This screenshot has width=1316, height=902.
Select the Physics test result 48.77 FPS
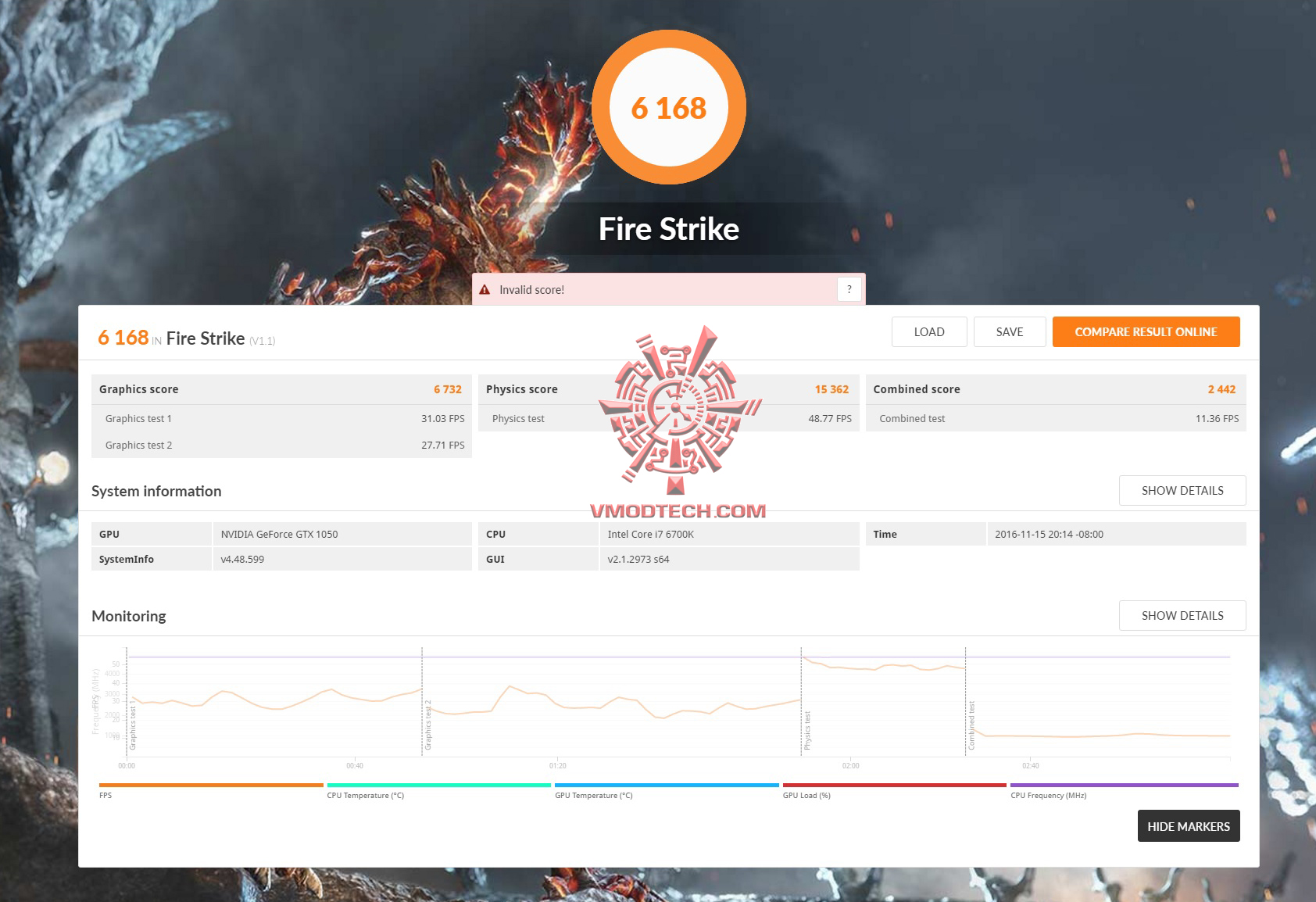pyautogui.click(x=830, y=419)
